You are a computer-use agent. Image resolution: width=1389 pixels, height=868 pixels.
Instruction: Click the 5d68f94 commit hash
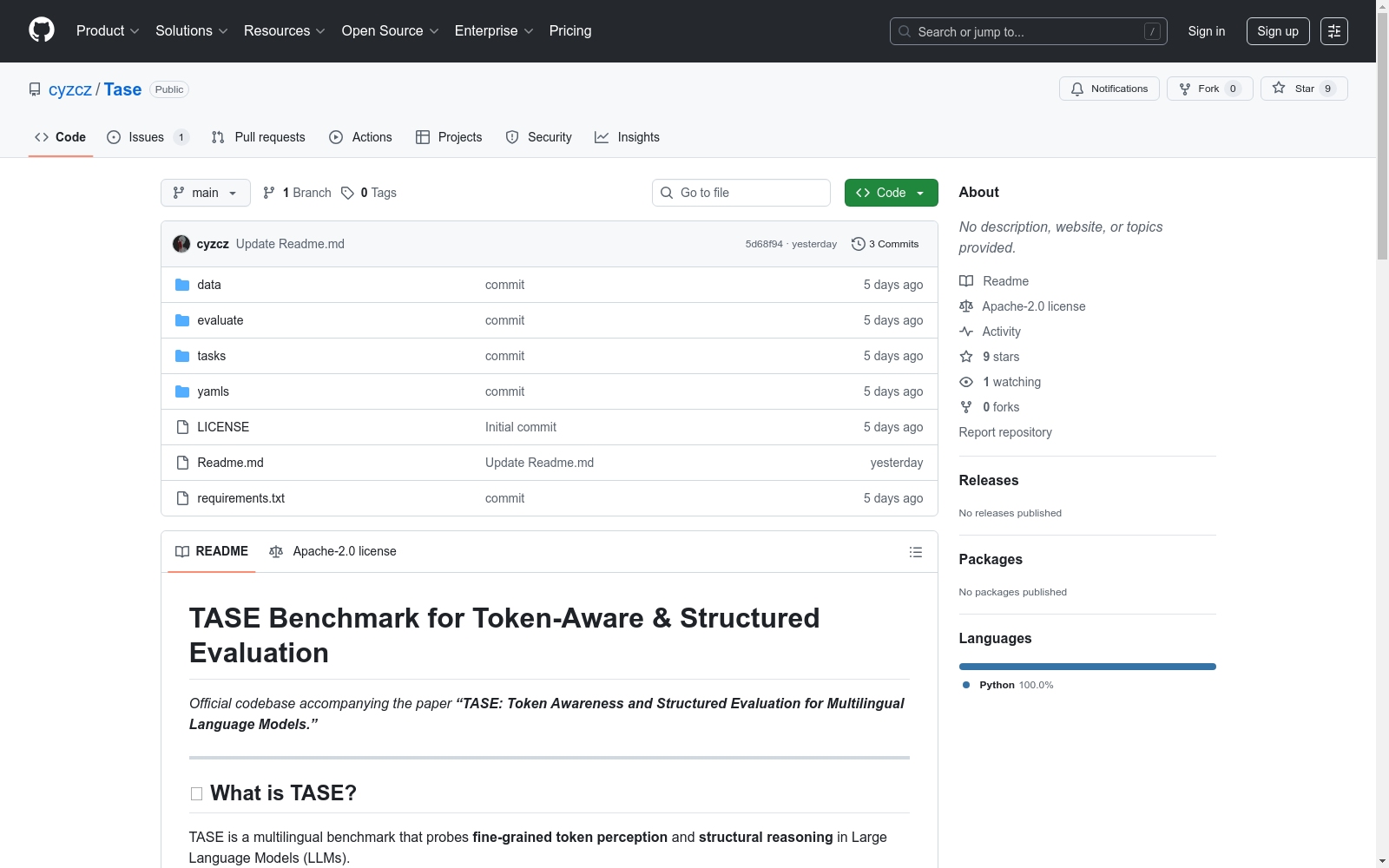pyautogui.click(x=764, y=244)
